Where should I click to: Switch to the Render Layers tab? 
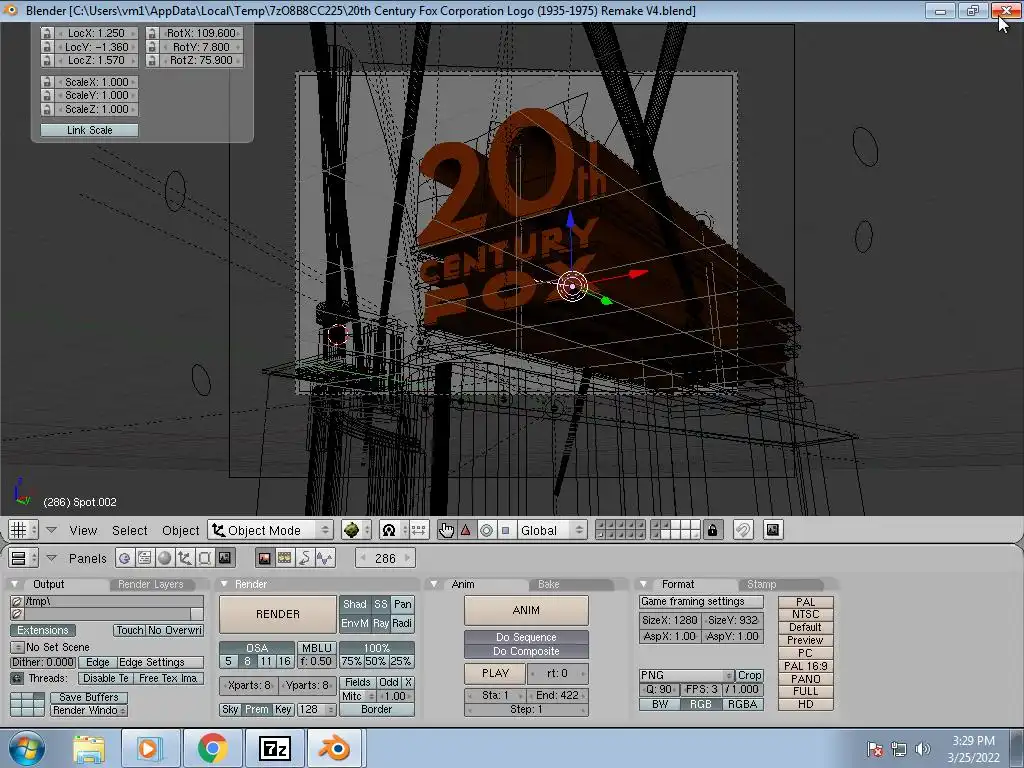[151, 584]
